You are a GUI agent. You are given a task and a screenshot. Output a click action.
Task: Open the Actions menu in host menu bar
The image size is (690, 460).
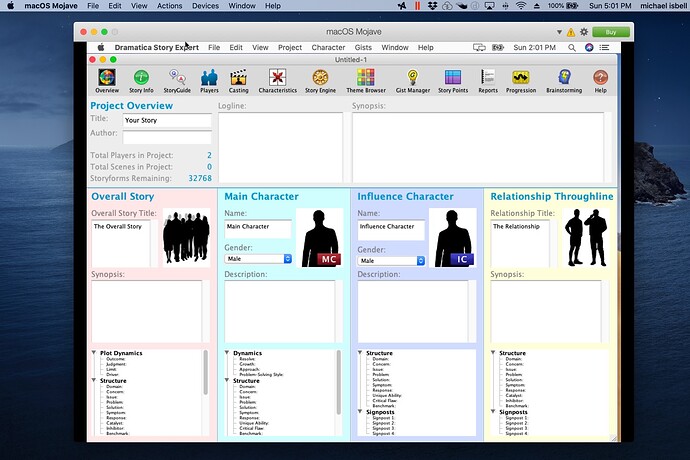[x=169, y=6]
